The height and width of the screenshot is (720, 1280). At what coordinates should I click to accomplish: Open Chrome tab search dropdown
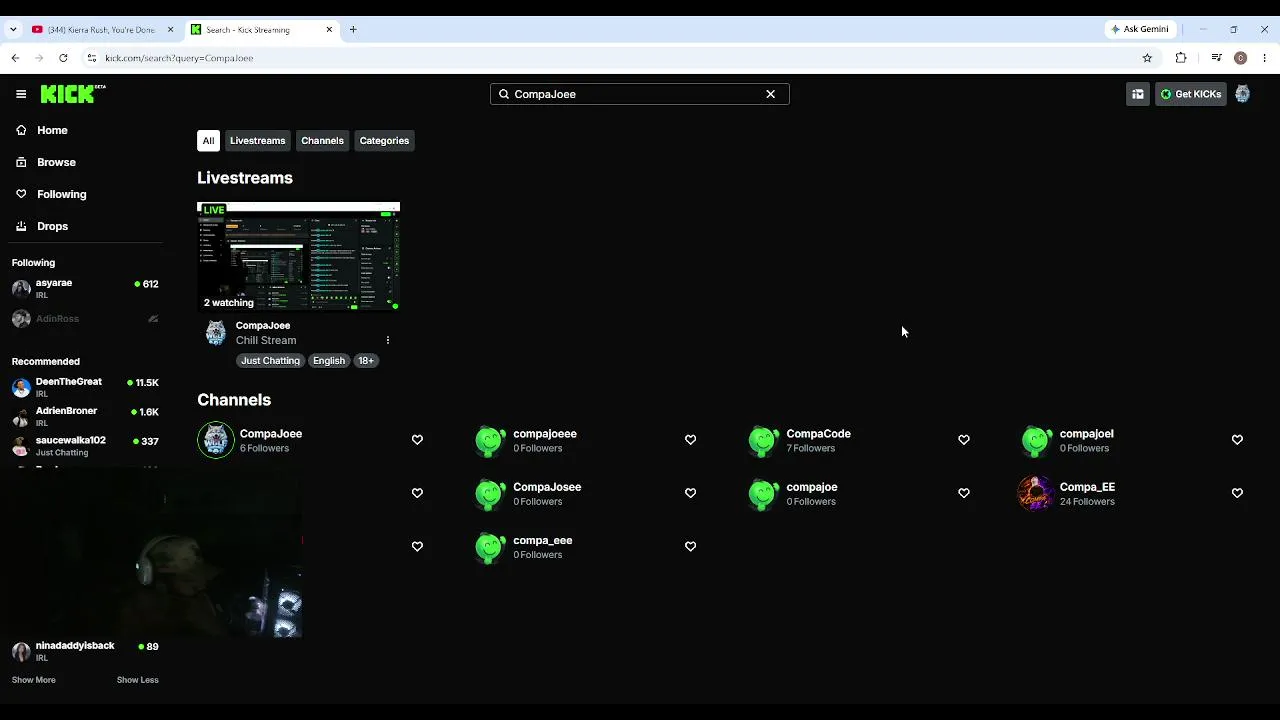13,30
